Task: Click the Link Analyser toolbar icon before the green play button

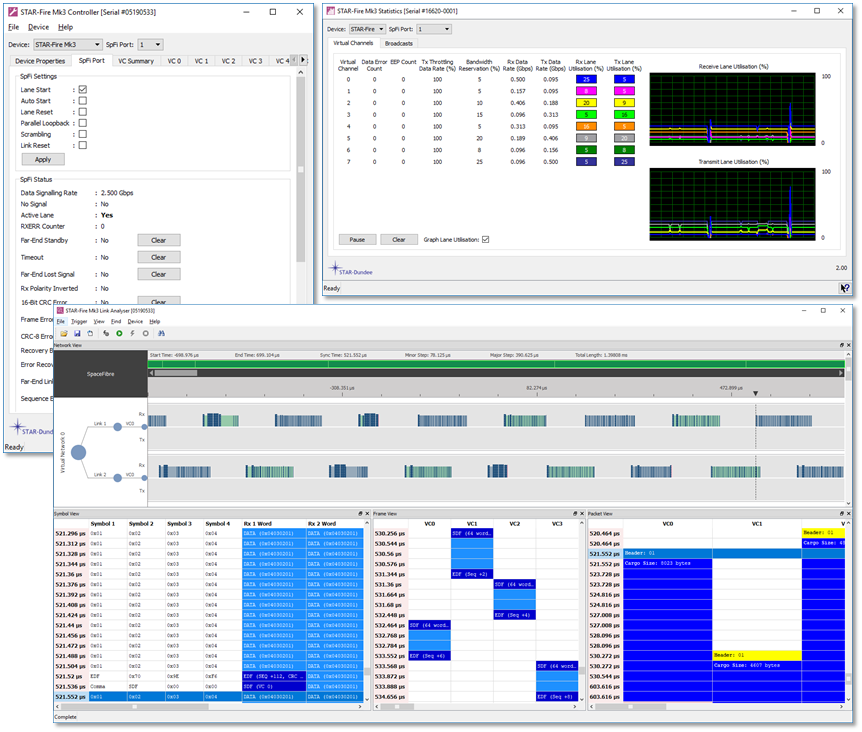Action: pyautogui.click(x=106, y=334)
